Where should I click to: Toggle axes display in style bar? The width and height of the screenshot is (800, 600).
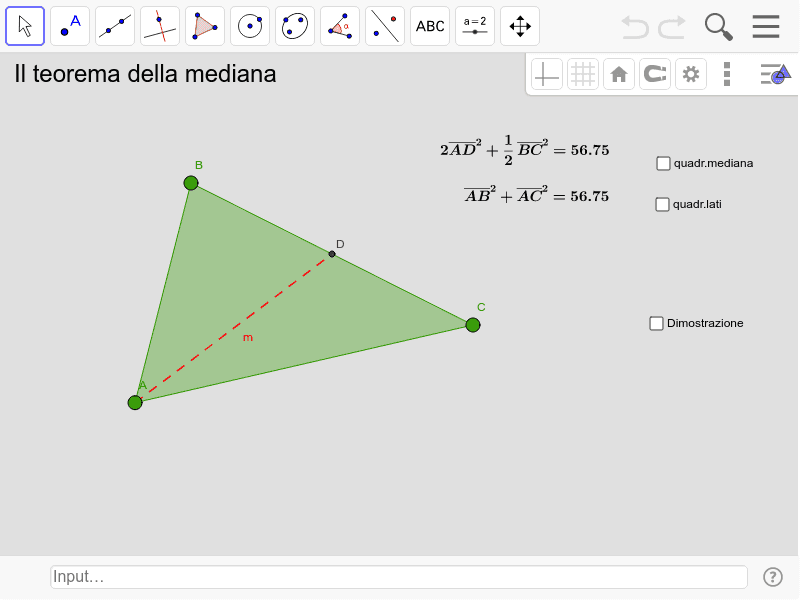pos(546,74)
